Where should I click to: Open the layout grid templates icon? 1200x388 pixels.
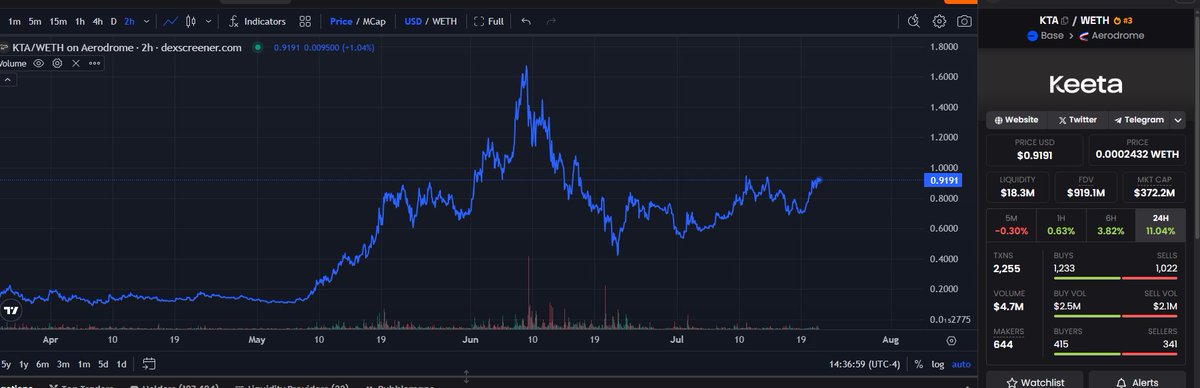305,20
